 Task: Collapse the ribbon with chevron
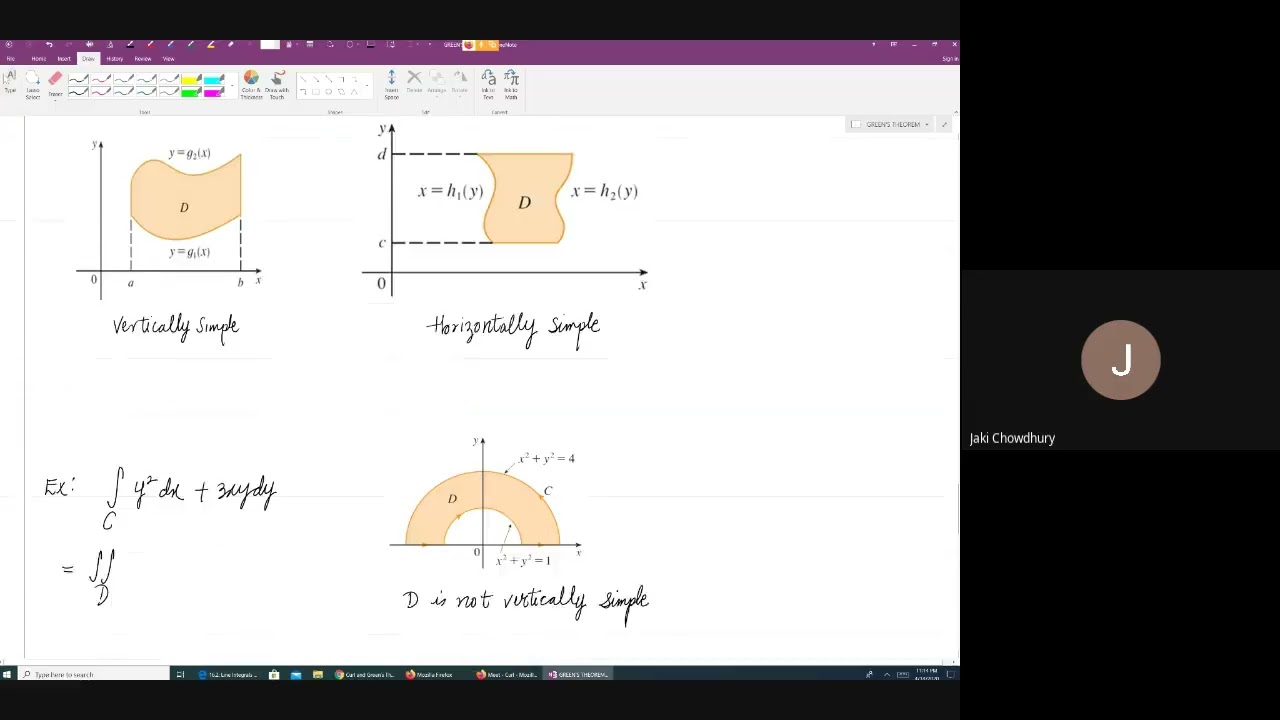(x=954, y=110)
